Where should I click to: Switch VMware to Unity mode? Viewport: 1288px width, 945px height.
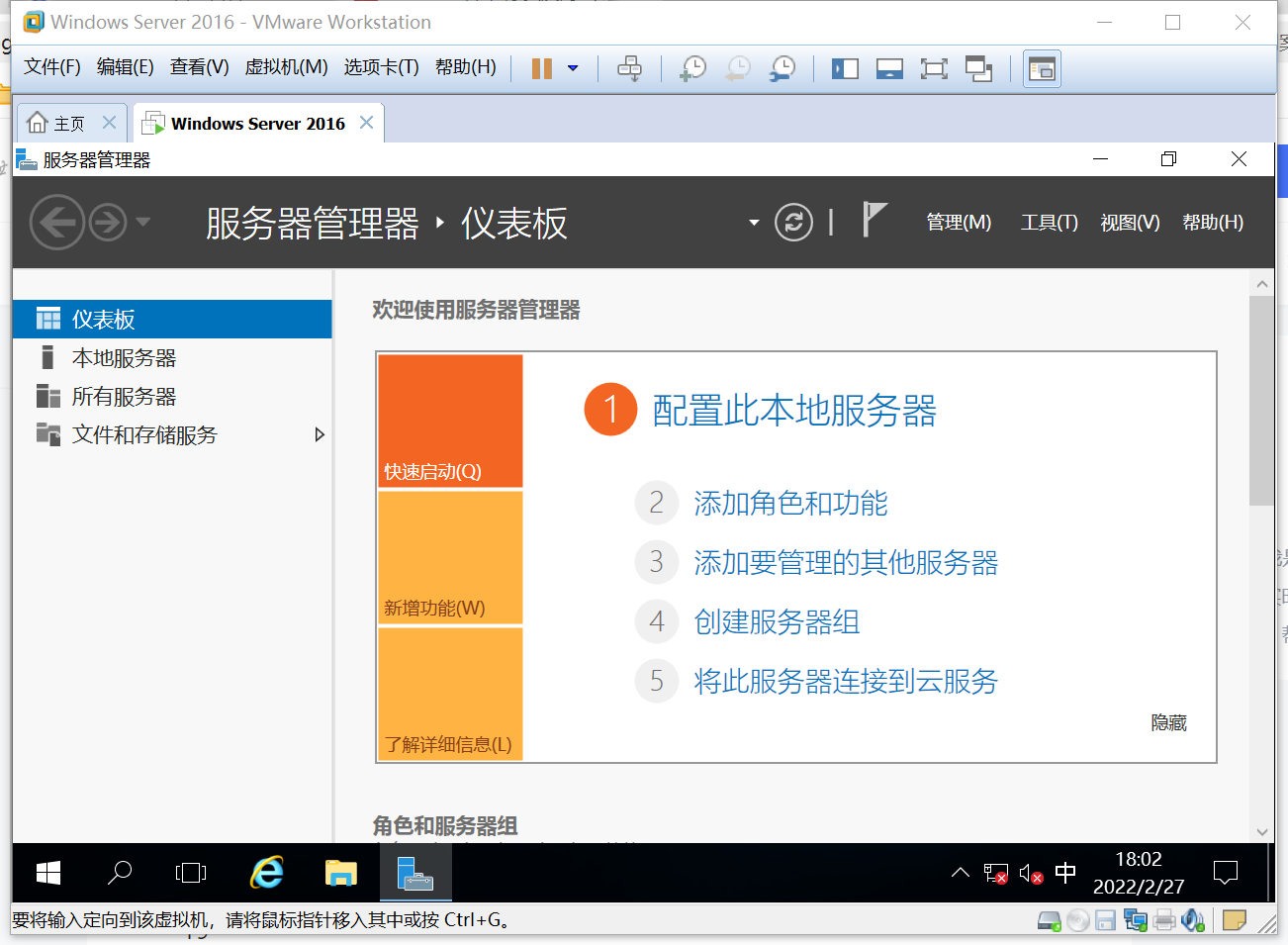point(978,68)
